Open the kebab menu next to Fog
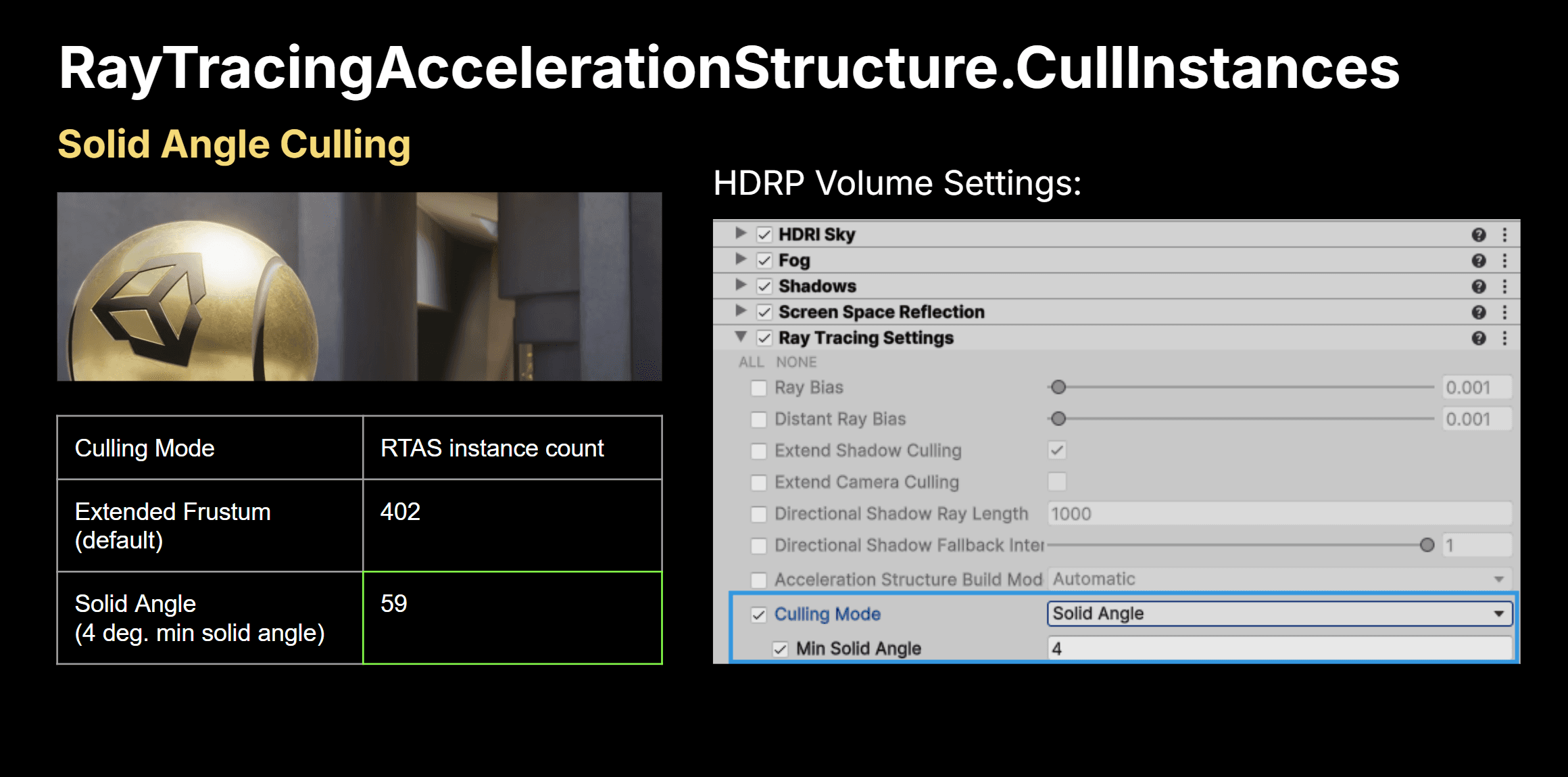 pos(1506,260)
